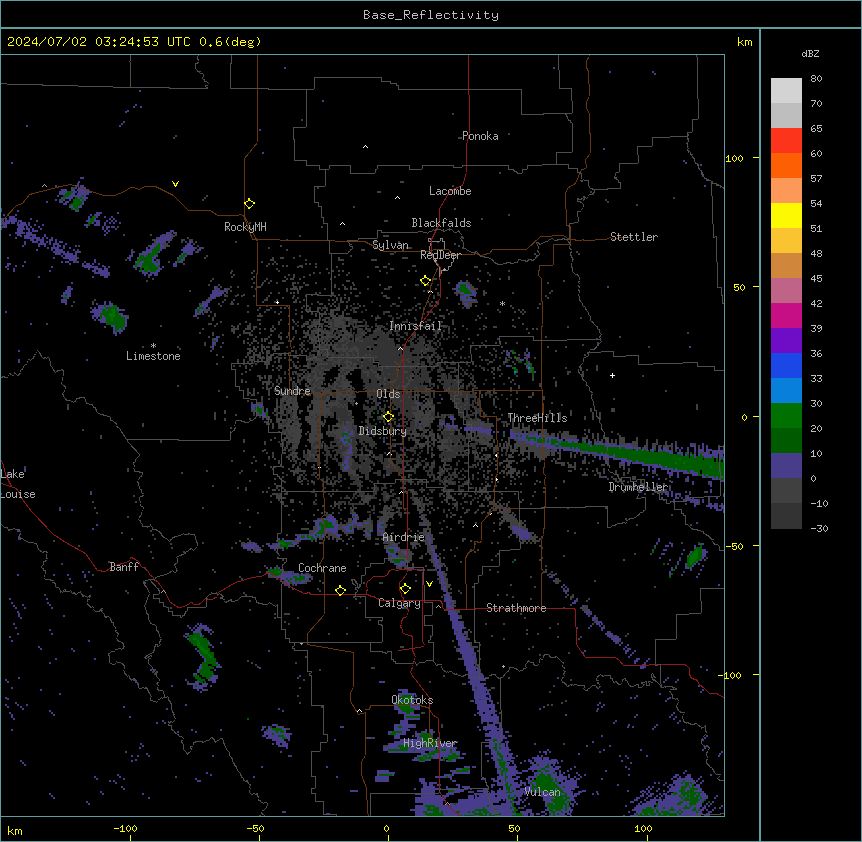This screenshot has height=842, width=862.
Task: Click the Olds label
Action: coord(388,394)
